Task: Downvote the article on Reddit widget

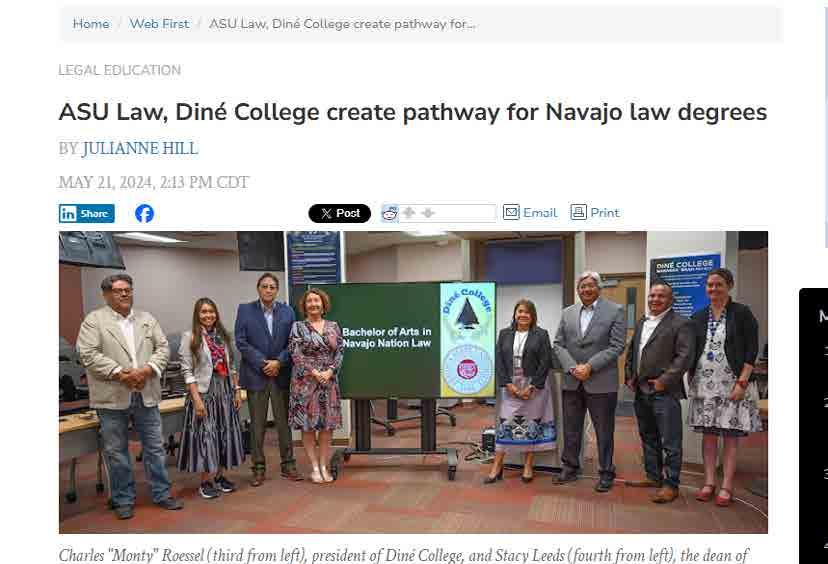Action: click(428, 212)
